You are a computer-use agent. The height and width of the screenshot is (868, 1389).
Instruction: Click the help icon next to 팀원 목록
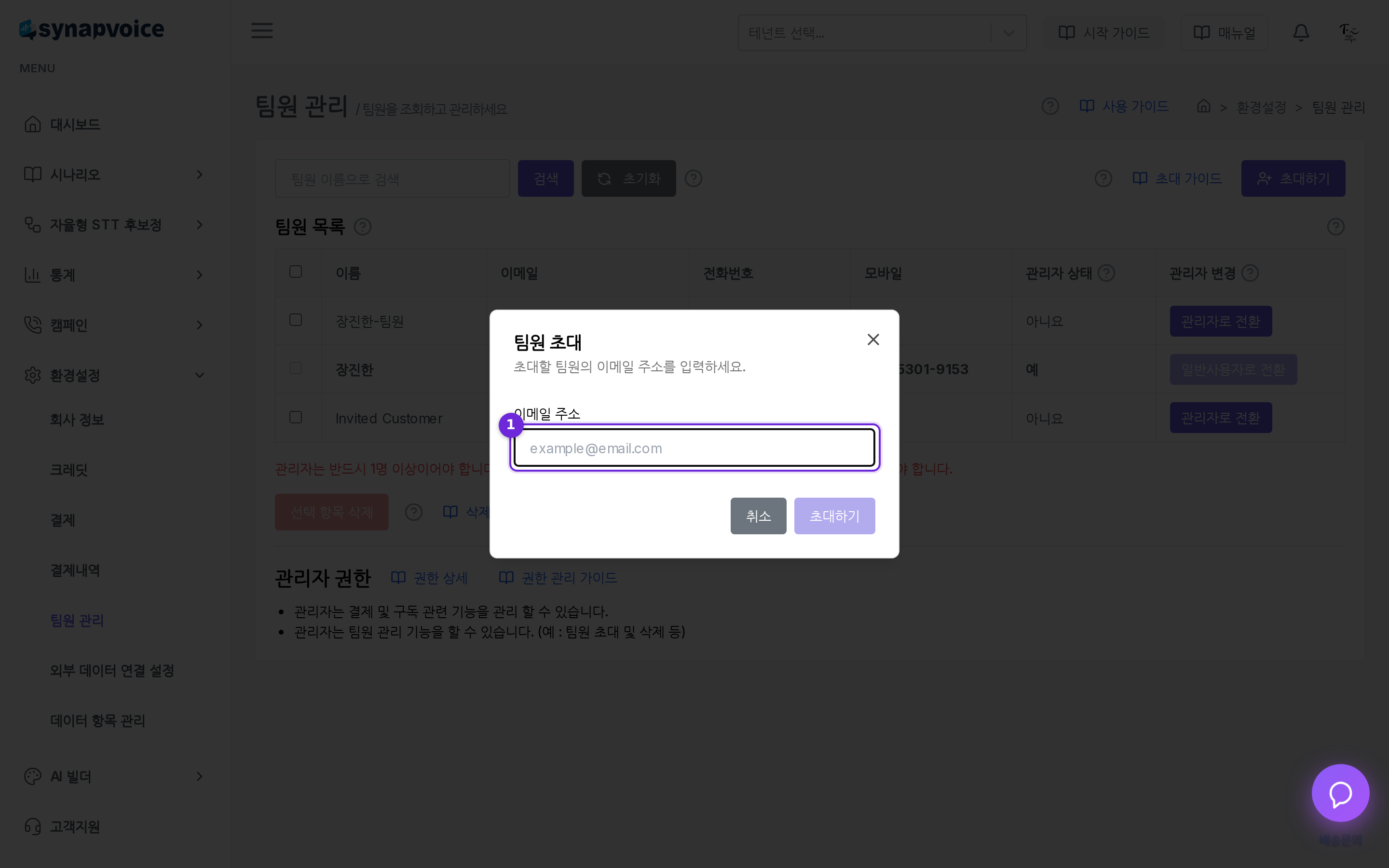pos(362,227)
